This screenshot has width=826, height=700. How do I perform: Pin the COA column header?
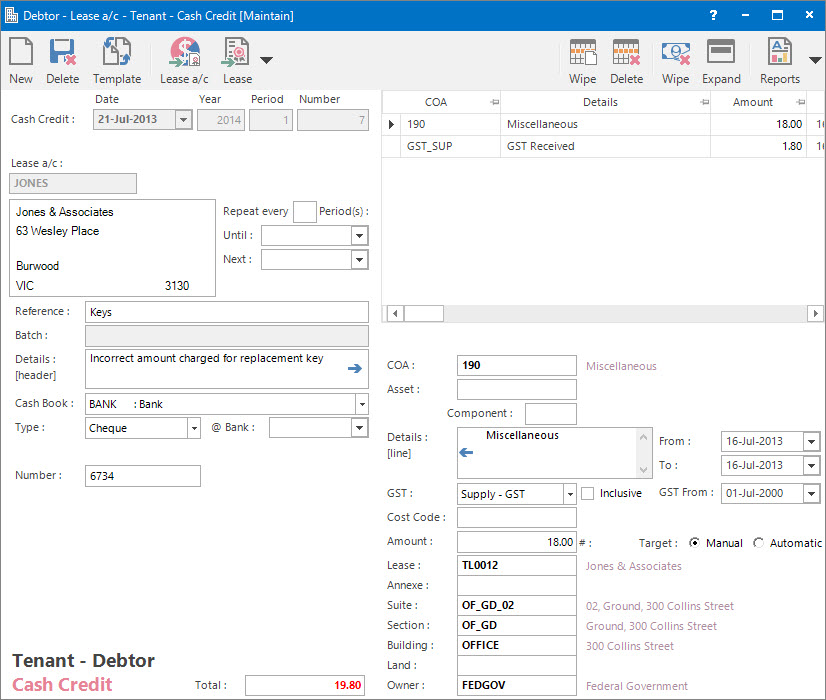494,102
